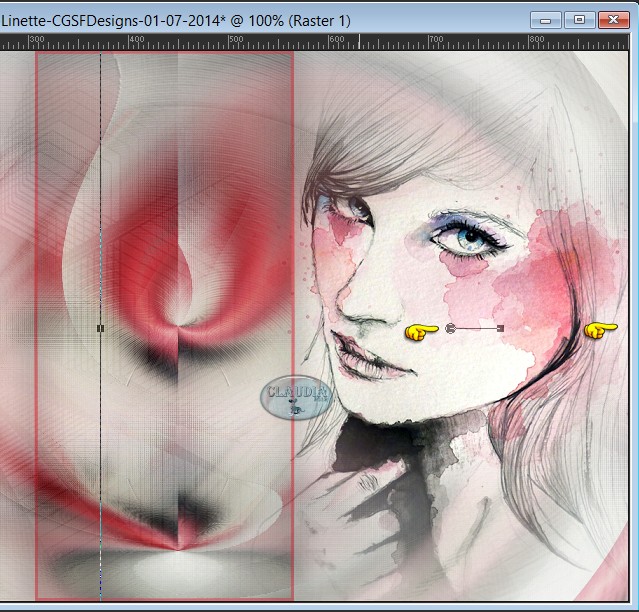Minimize the Linette-CGSFDesigns image window
The height and width of the screenshot is (612, 639).
click(x=546, y=20)
